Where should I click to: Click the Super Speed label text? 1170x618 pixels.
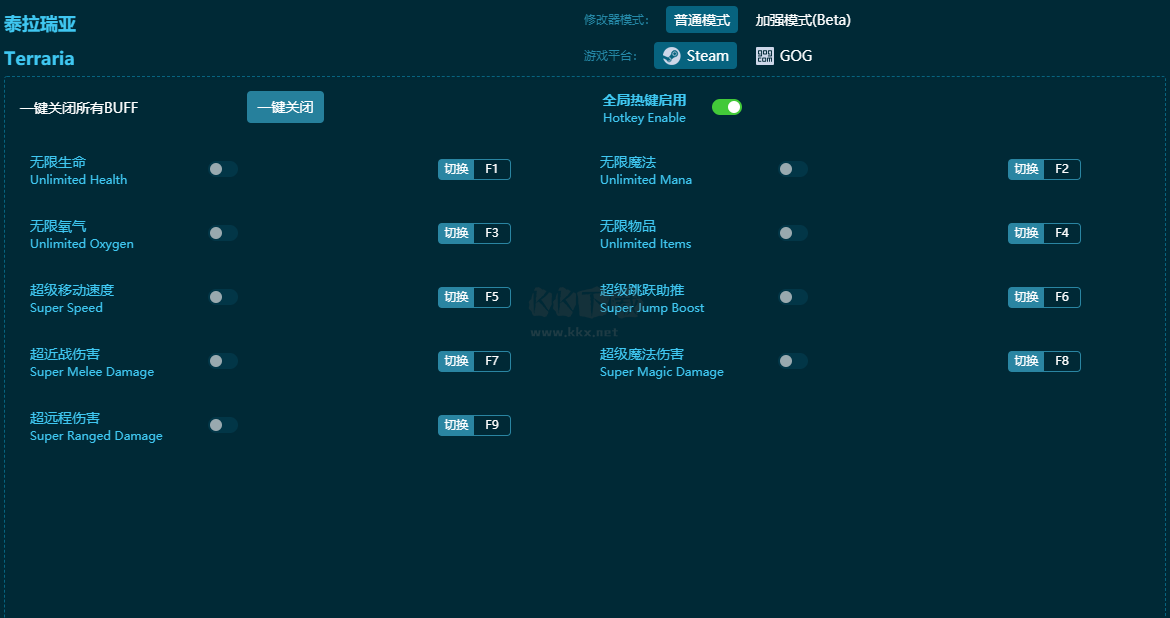(x=66, y=308)
